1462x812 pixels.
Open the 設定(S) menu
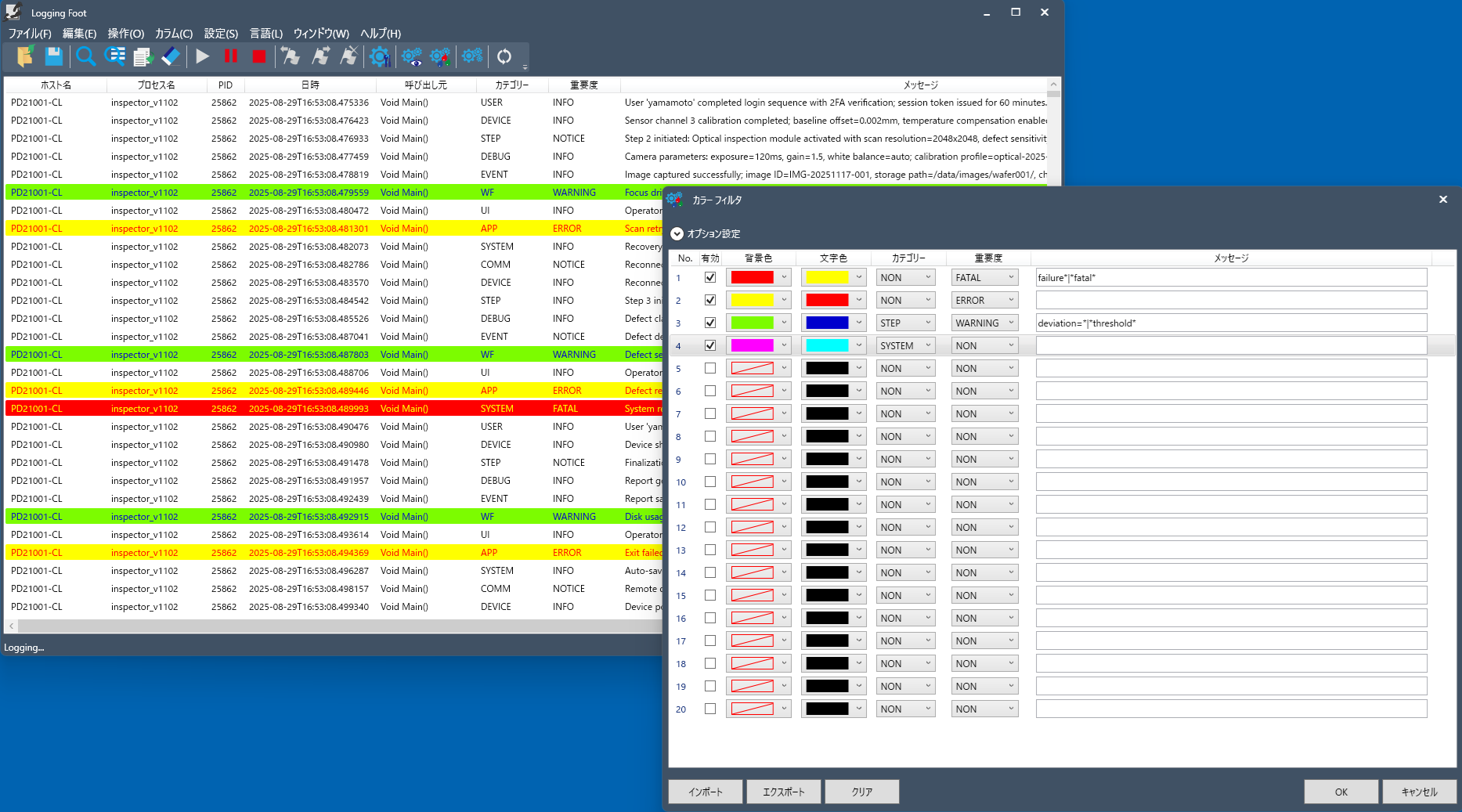click(221, 34)
